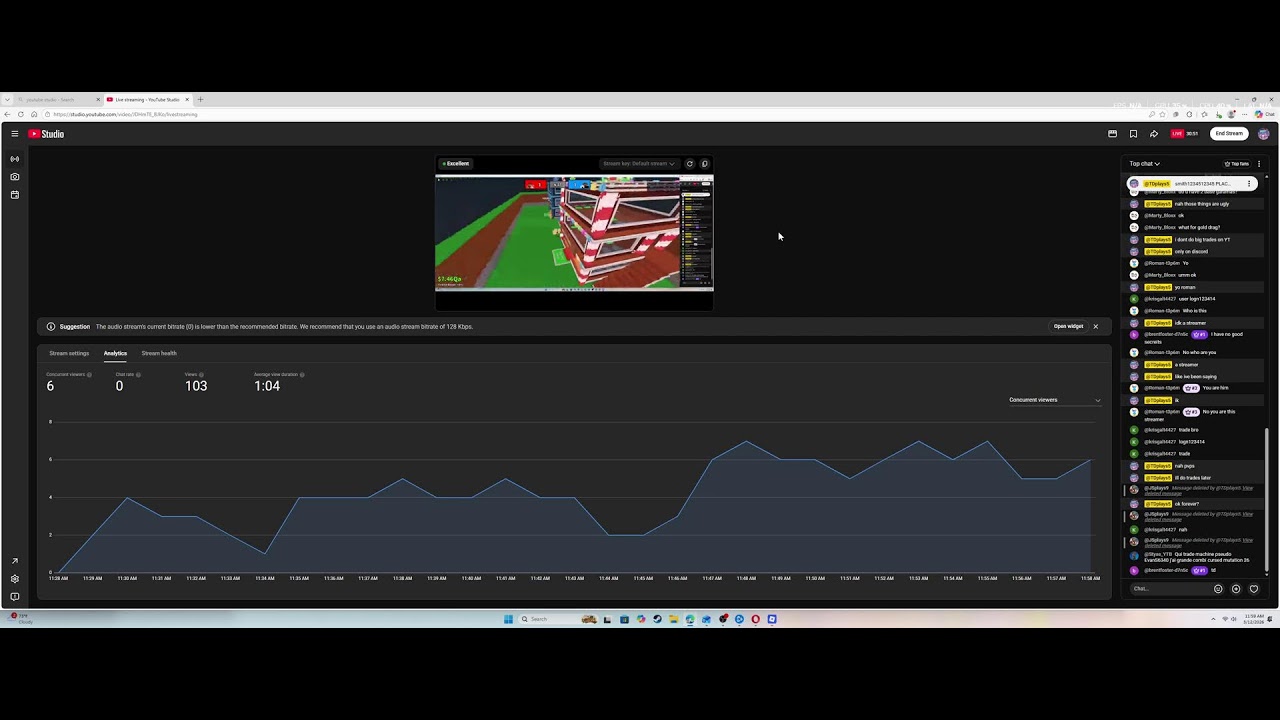Open the account avatar menu
This screenshot has height=720, width=1280.
point(1264,134)
